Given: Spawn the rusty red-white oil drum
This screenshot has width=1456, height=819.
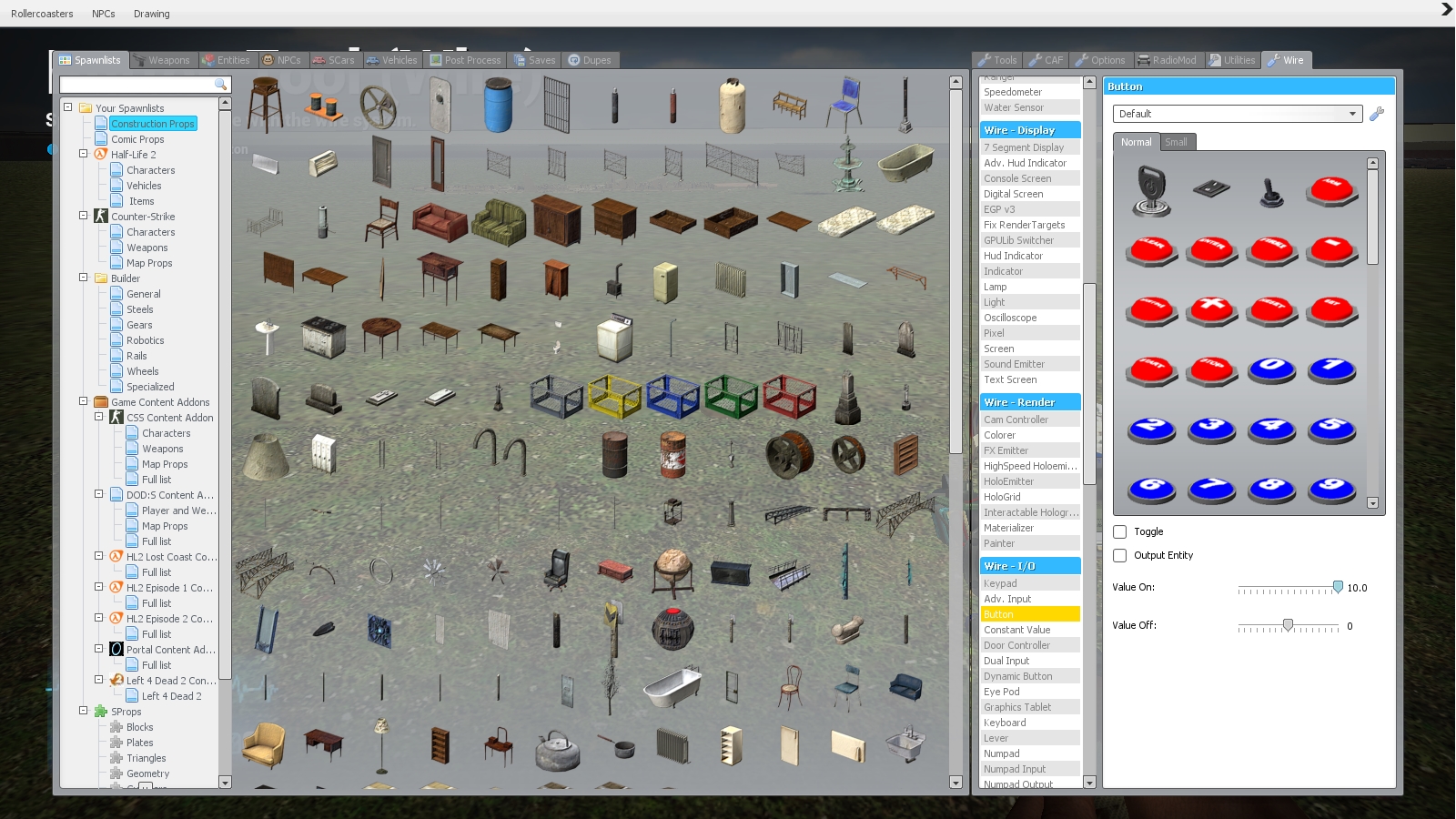Looking at the screenshot, I should pyautogui.click(x=673, y=454).
